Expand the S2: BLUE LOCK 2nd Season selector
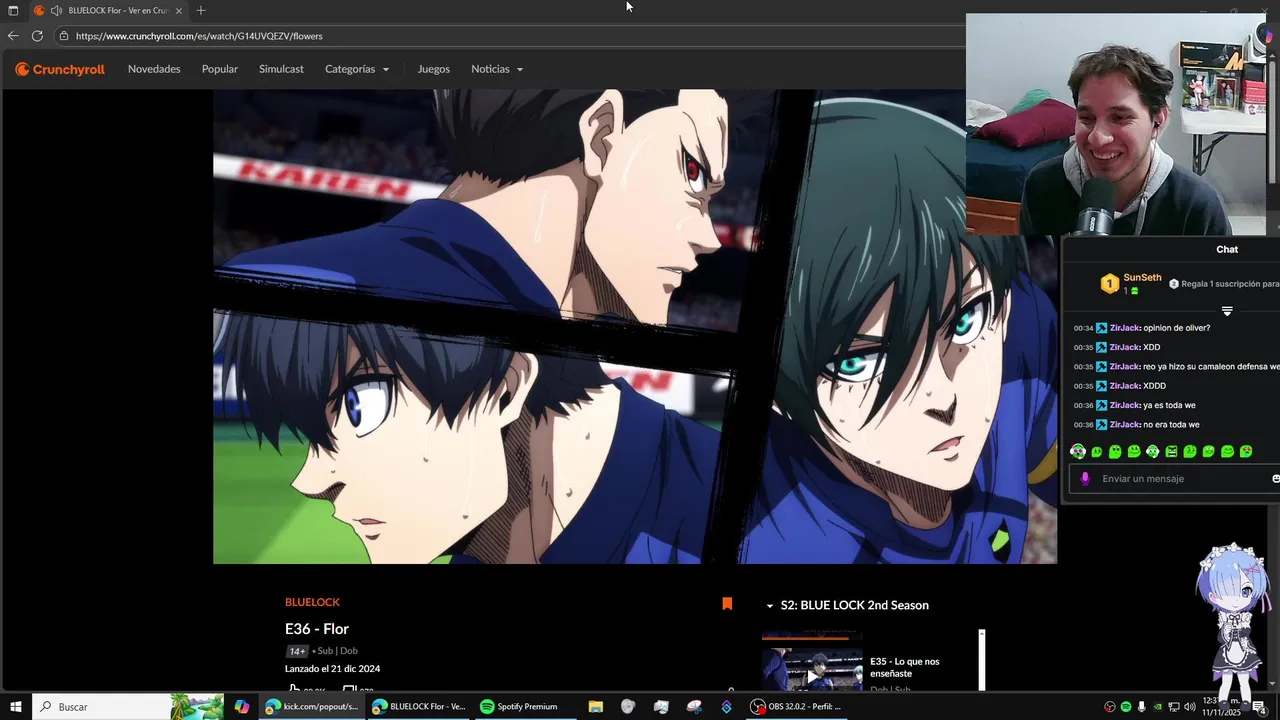 pos(847,605)
